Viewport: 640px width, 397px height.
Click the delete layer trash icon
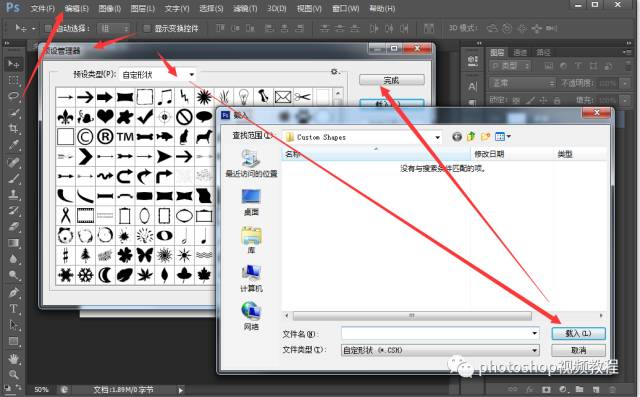[x=612, y=389]
